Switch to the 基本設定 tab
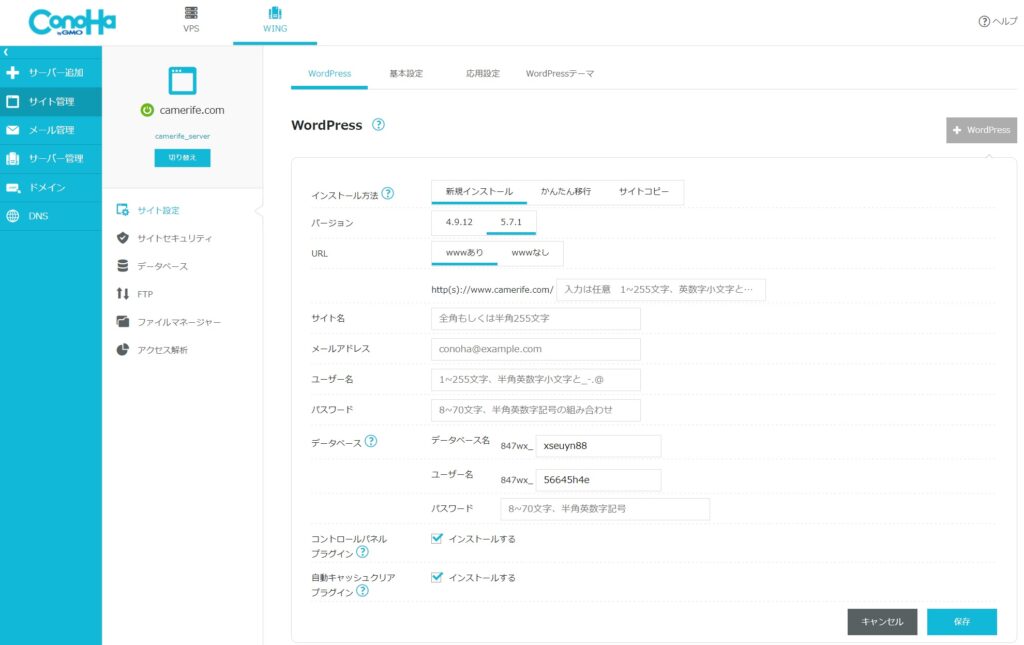 tap(406, 74)
